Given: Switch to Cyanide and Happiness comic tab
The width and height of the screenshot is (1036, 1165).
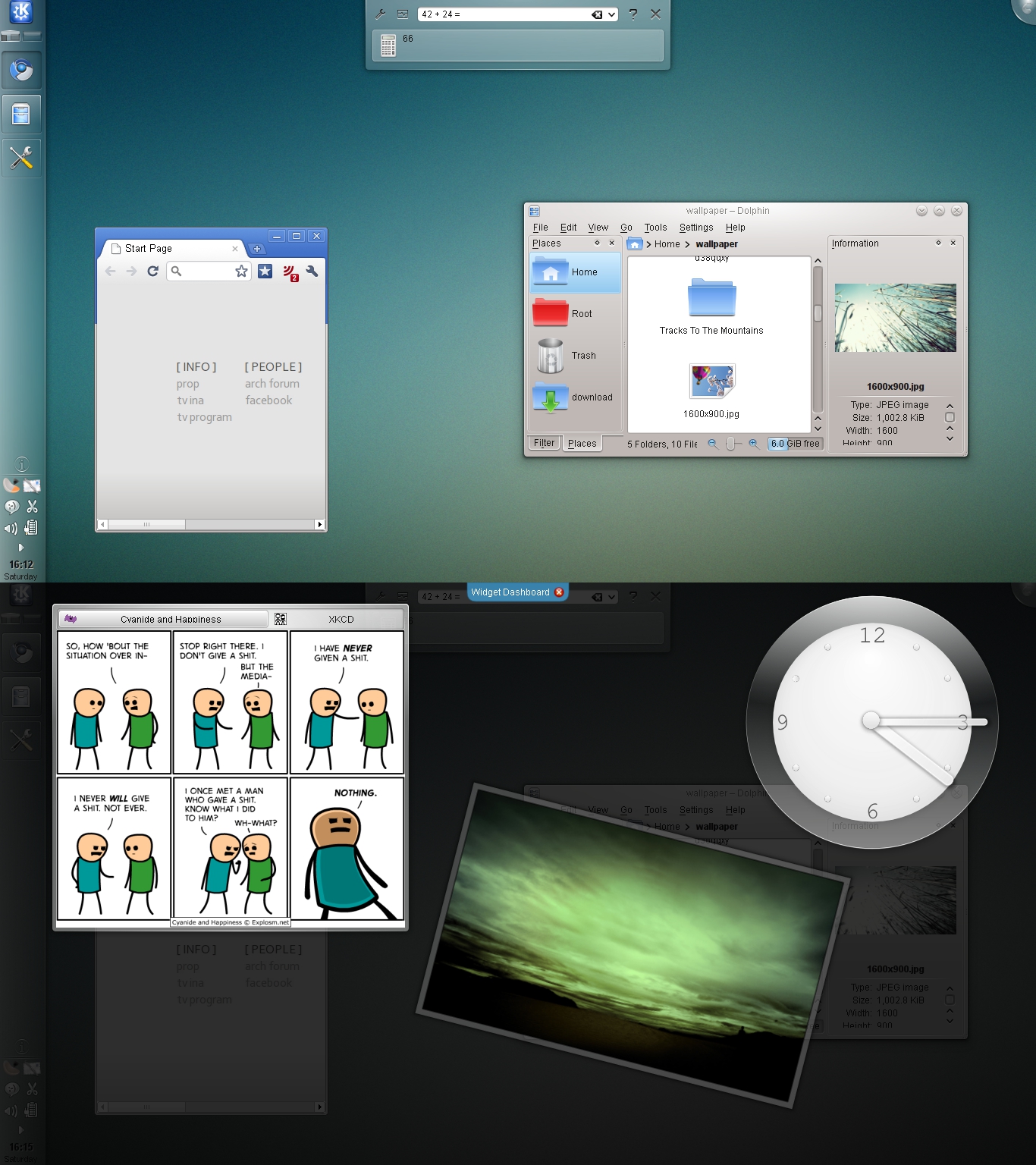Looking at the screenshot, I should coord(164,619).
